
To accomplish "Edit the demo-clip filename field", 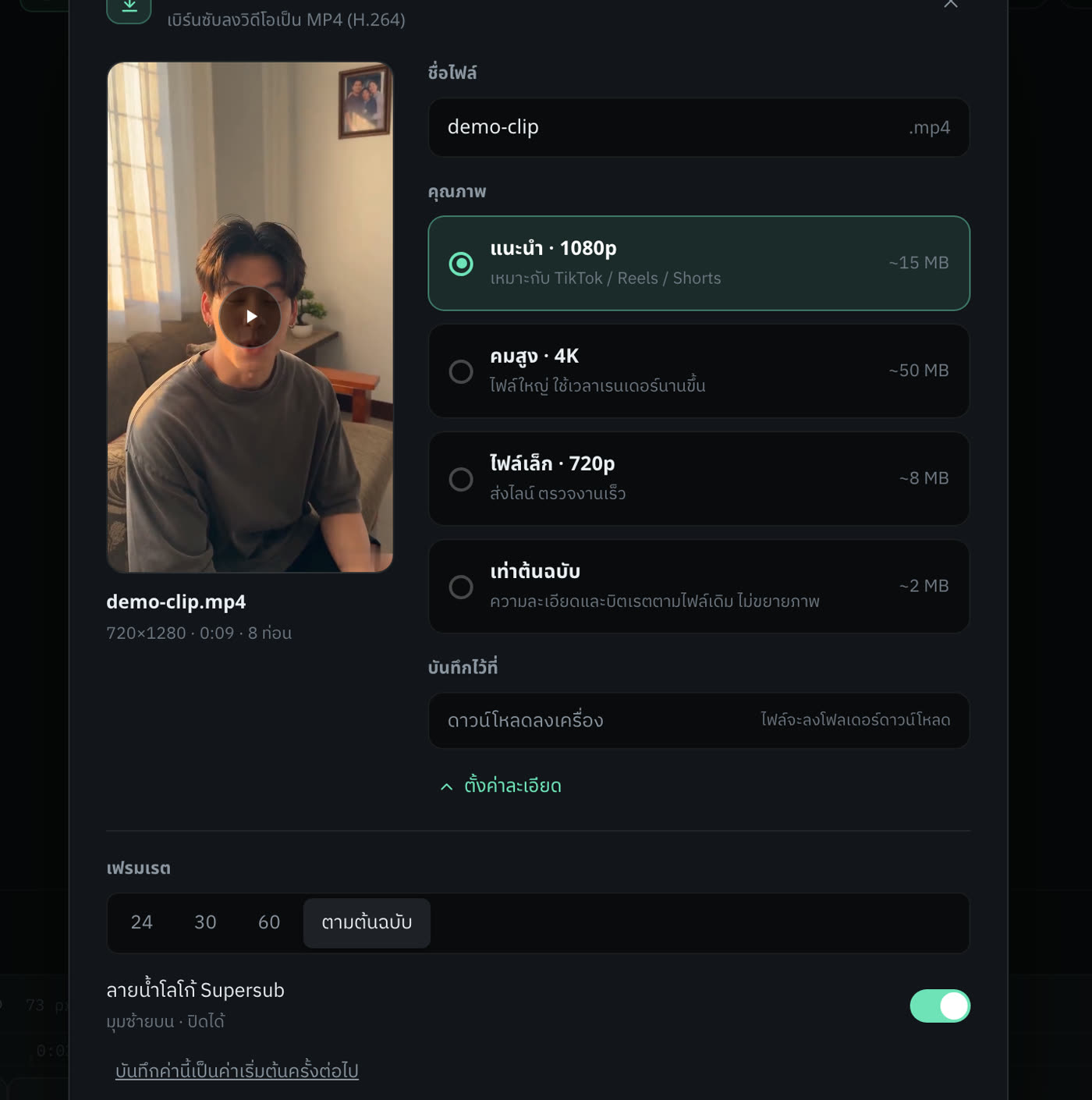I will tap(698, 127).
